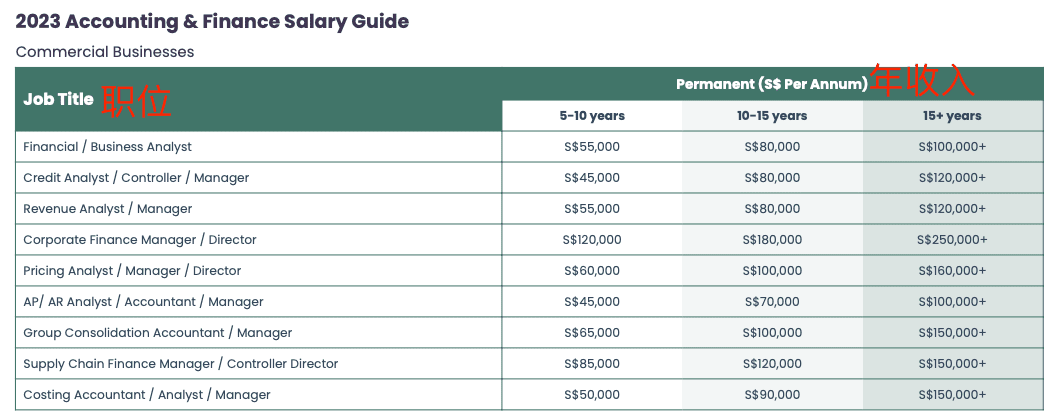1052x418 pixels.
Task: Select Group Consolidation Accountant / Manager title
Action: 158,333
